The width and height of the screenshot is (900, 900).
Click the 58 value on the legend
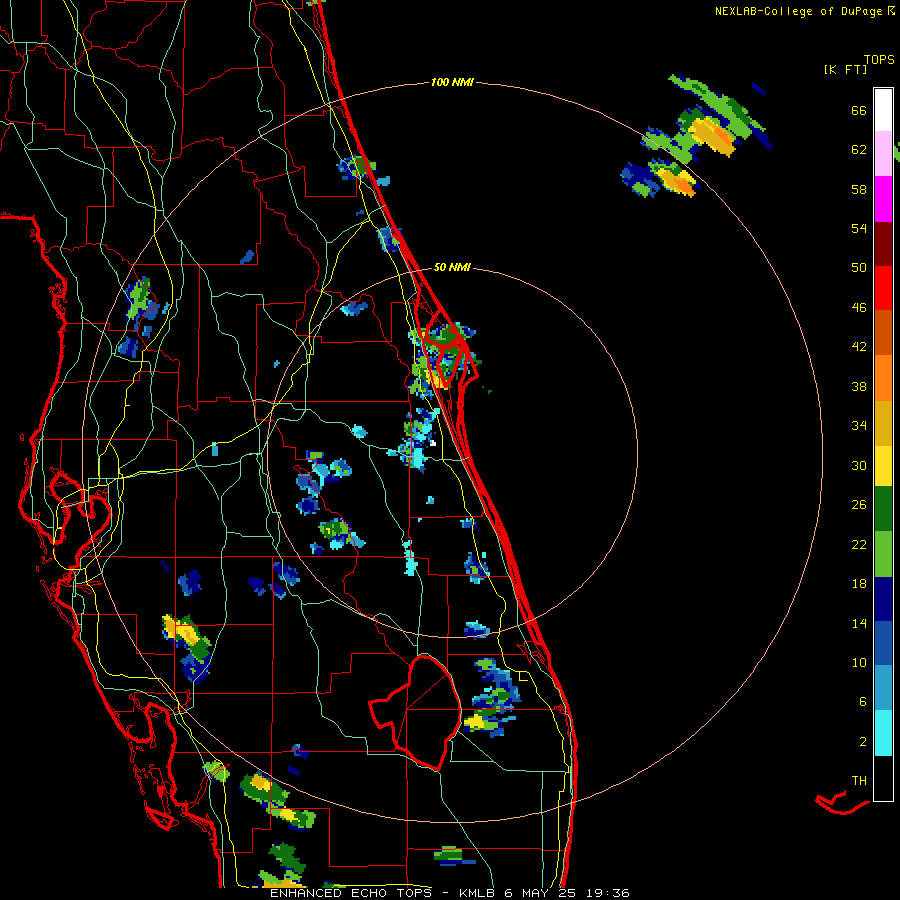coord(859,189)
